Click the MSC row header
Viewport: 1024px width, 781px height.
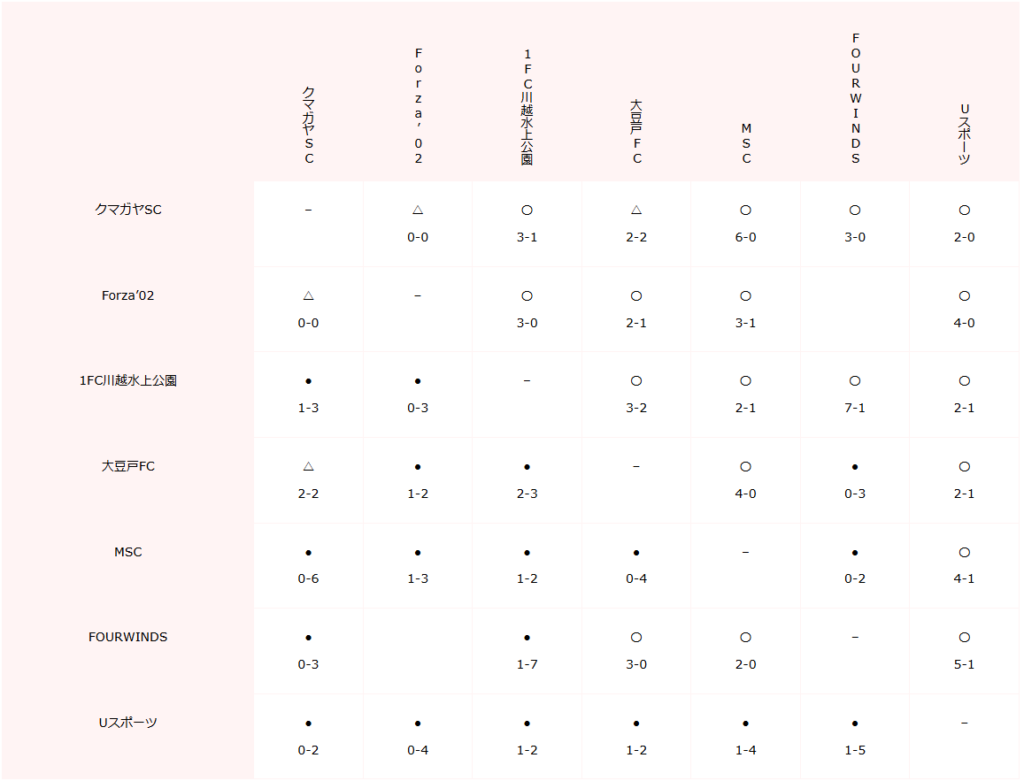128,552
